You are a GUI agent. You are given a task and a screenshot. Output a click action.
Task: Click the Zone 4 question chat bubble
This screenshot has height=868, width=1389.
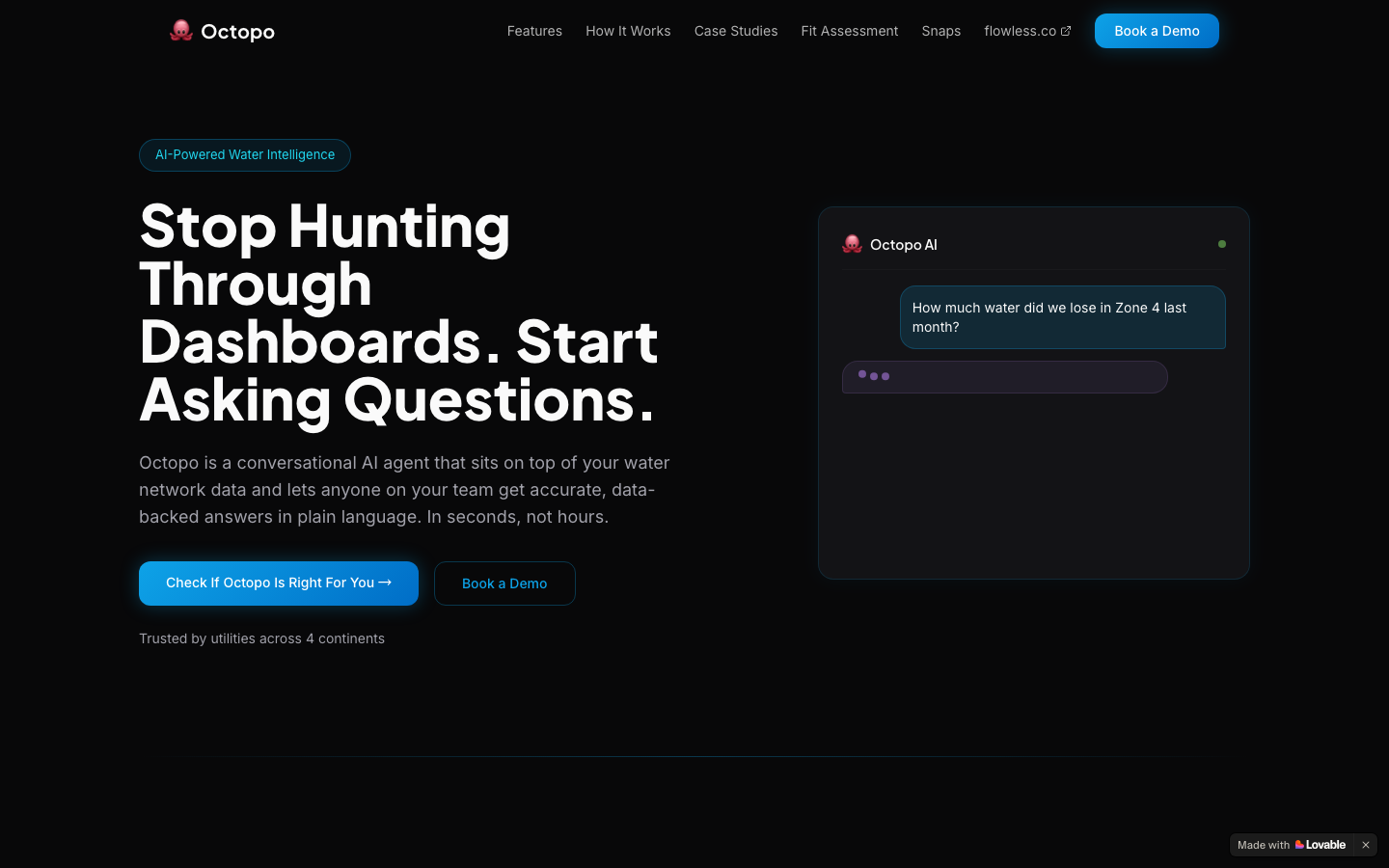[x=1063, y=317]
